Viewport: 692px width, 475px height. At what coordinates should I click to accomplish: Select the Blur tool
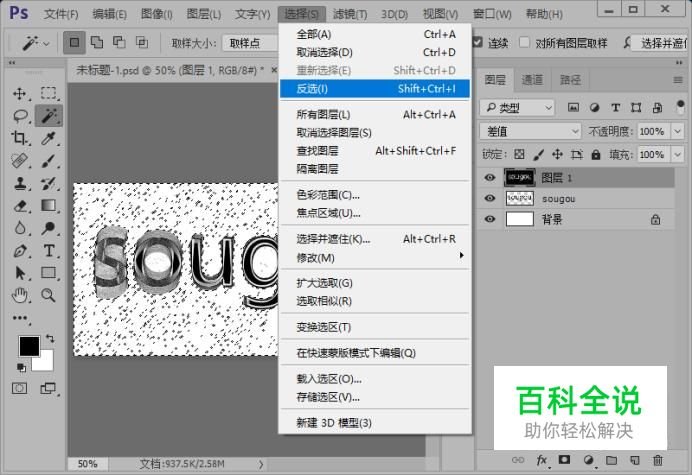click(19, 228)
